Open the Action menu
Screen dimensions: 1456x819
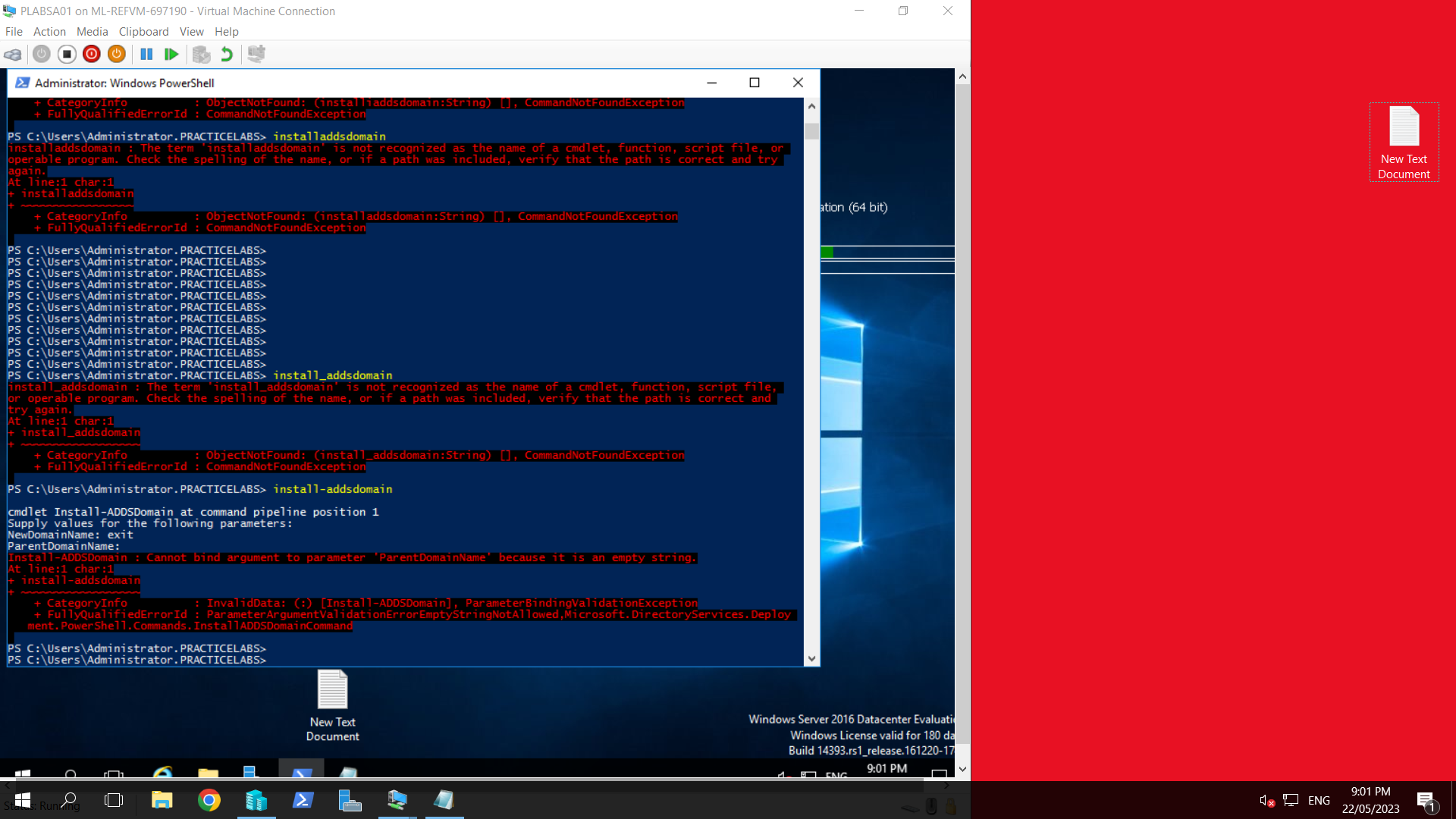pyautogui.click(x=49, y=32)
